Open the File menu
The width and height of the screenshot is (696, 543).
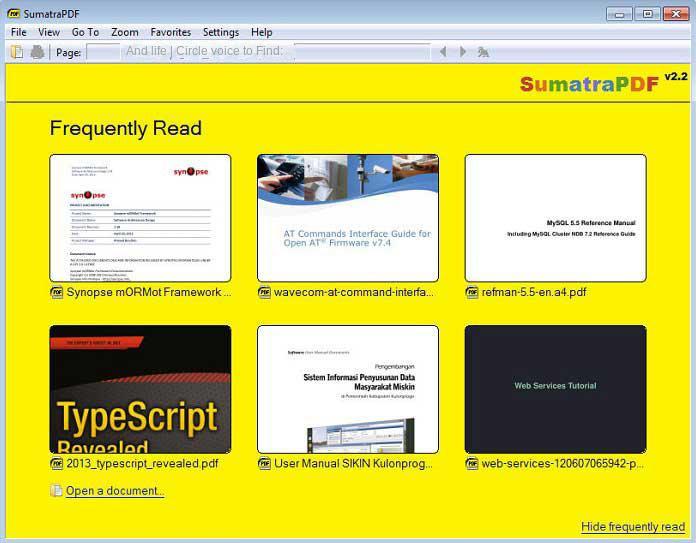(18, 32)
